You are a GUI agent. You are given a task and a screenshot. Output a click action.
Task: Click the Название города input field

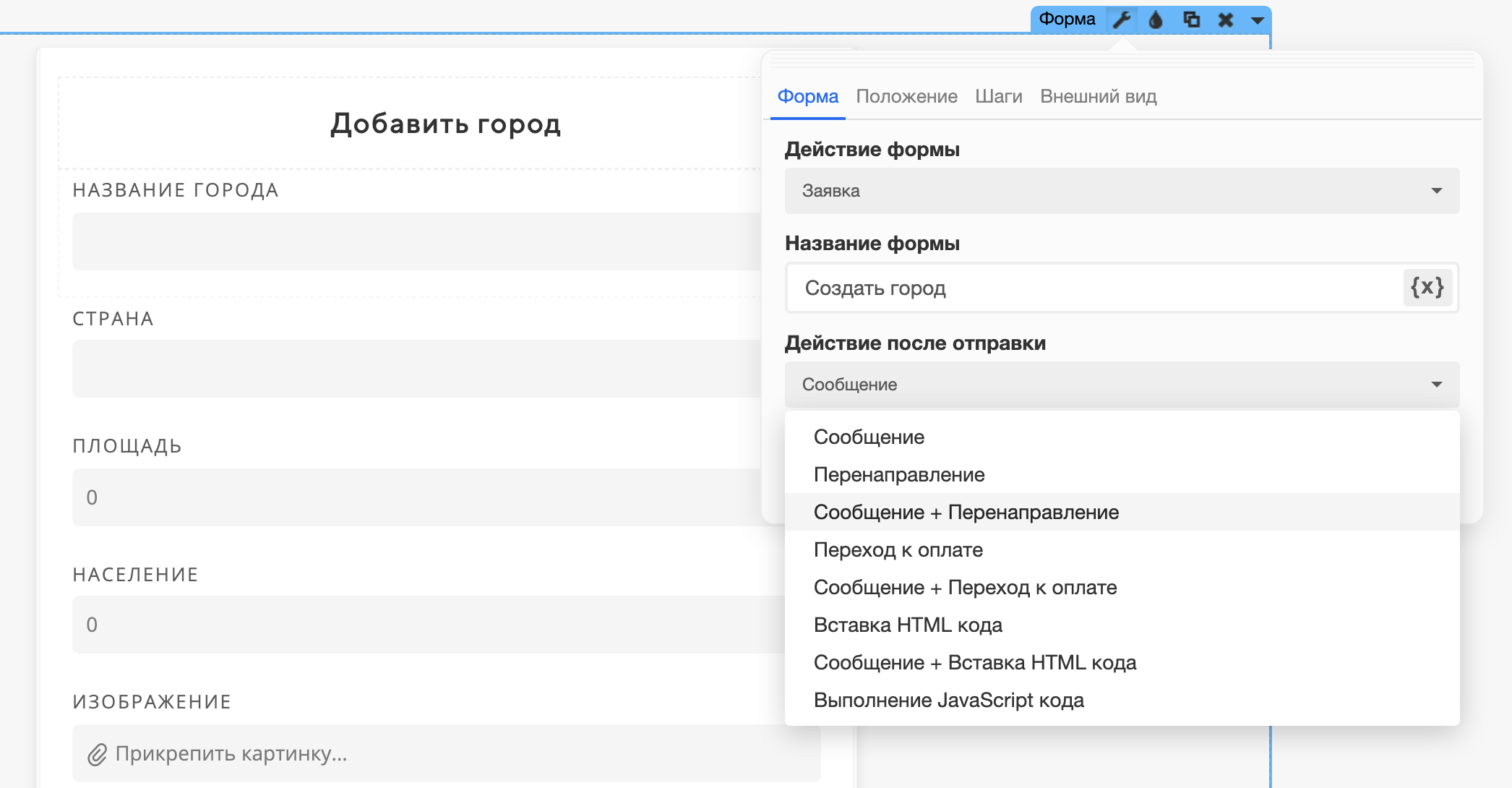[x=417, y=241]
